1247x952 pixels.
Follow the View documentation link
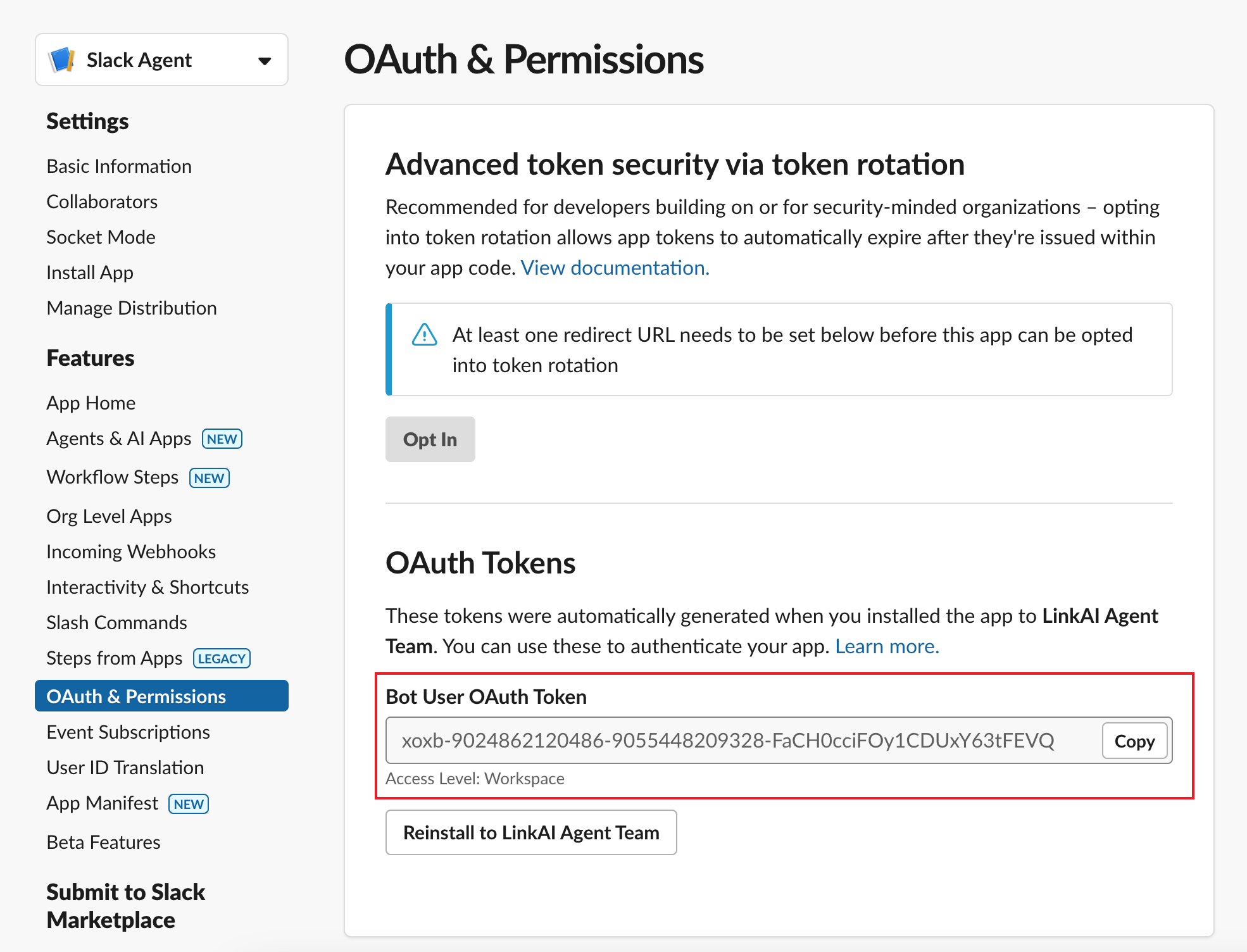point(615,268)
